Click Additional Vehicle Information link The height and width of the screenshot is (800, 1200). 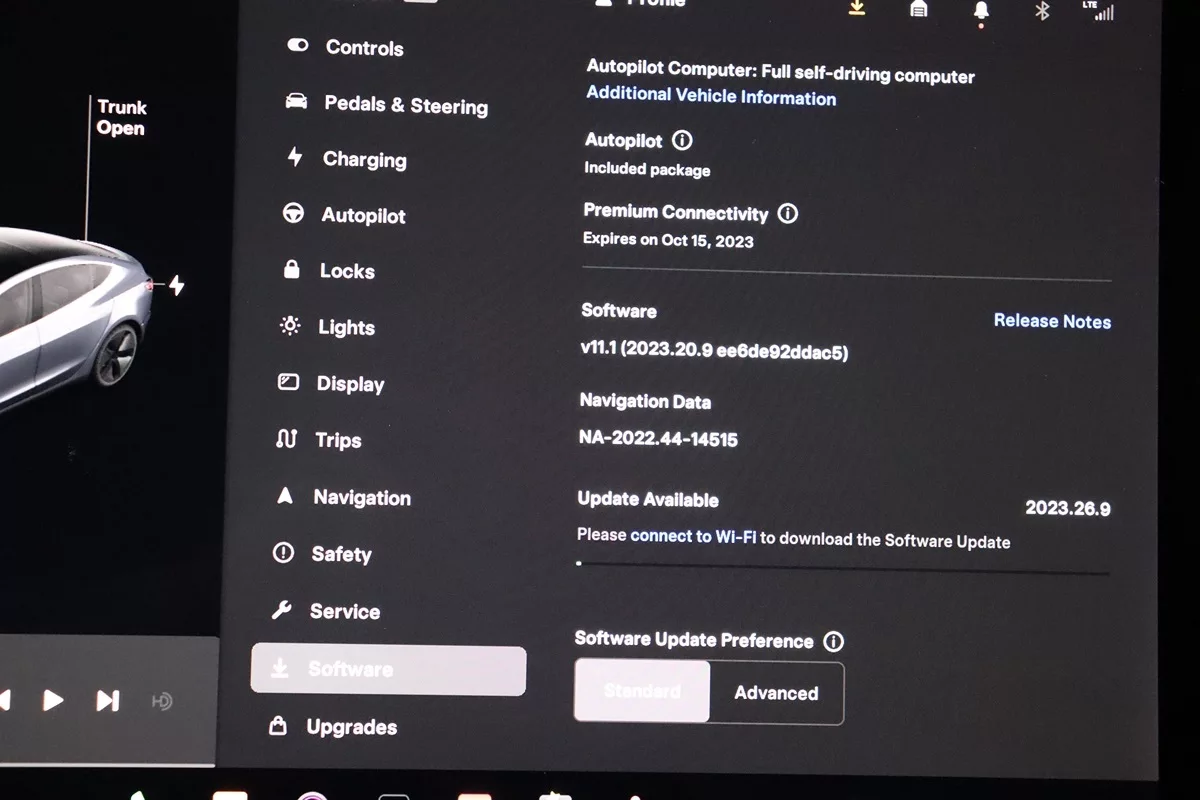tap(711, 97)
